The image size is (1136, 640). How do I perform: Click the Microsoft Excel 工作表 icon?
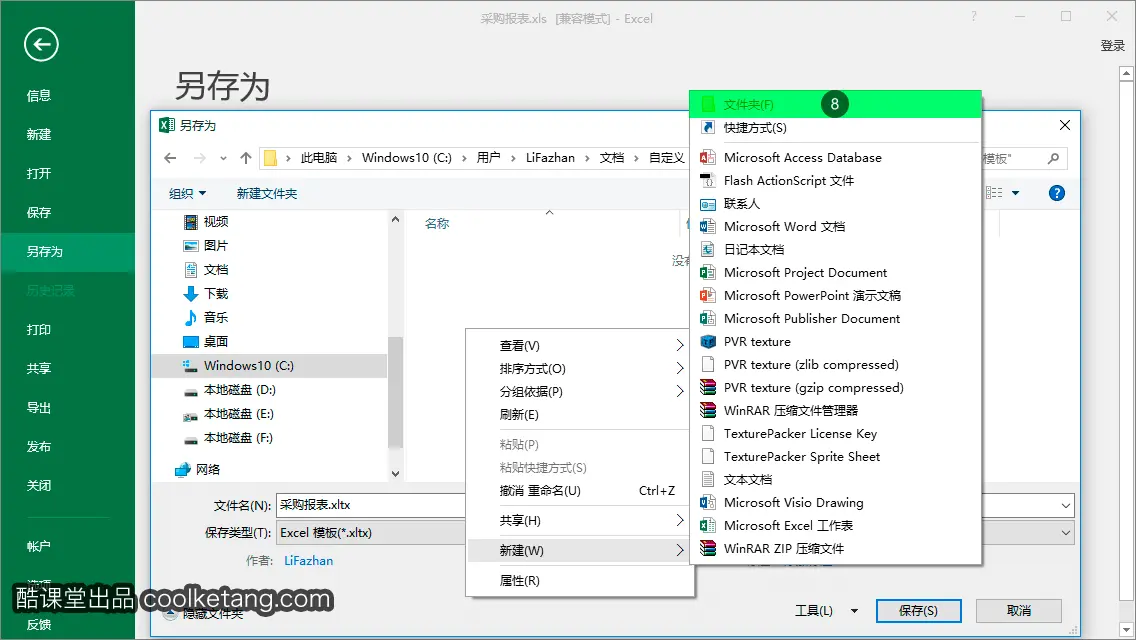(708, 525)
